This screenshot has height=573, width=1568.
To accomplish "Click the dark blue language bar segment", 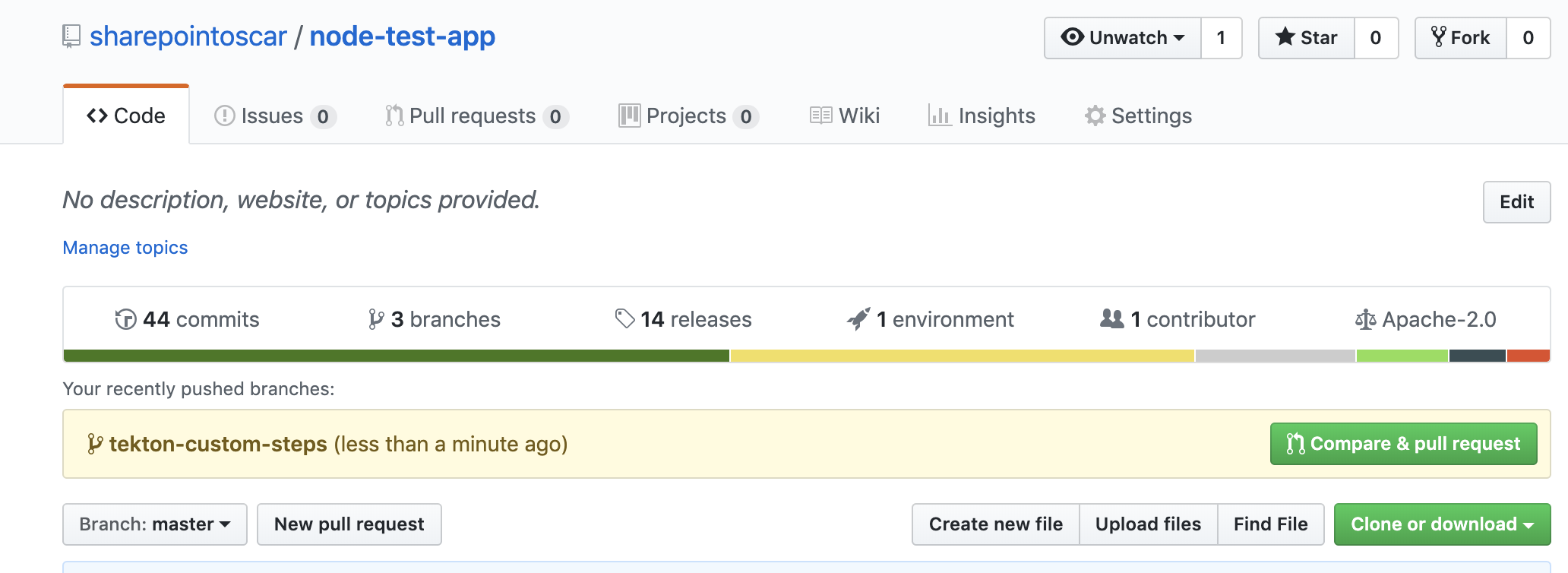I will point(1478,356).
